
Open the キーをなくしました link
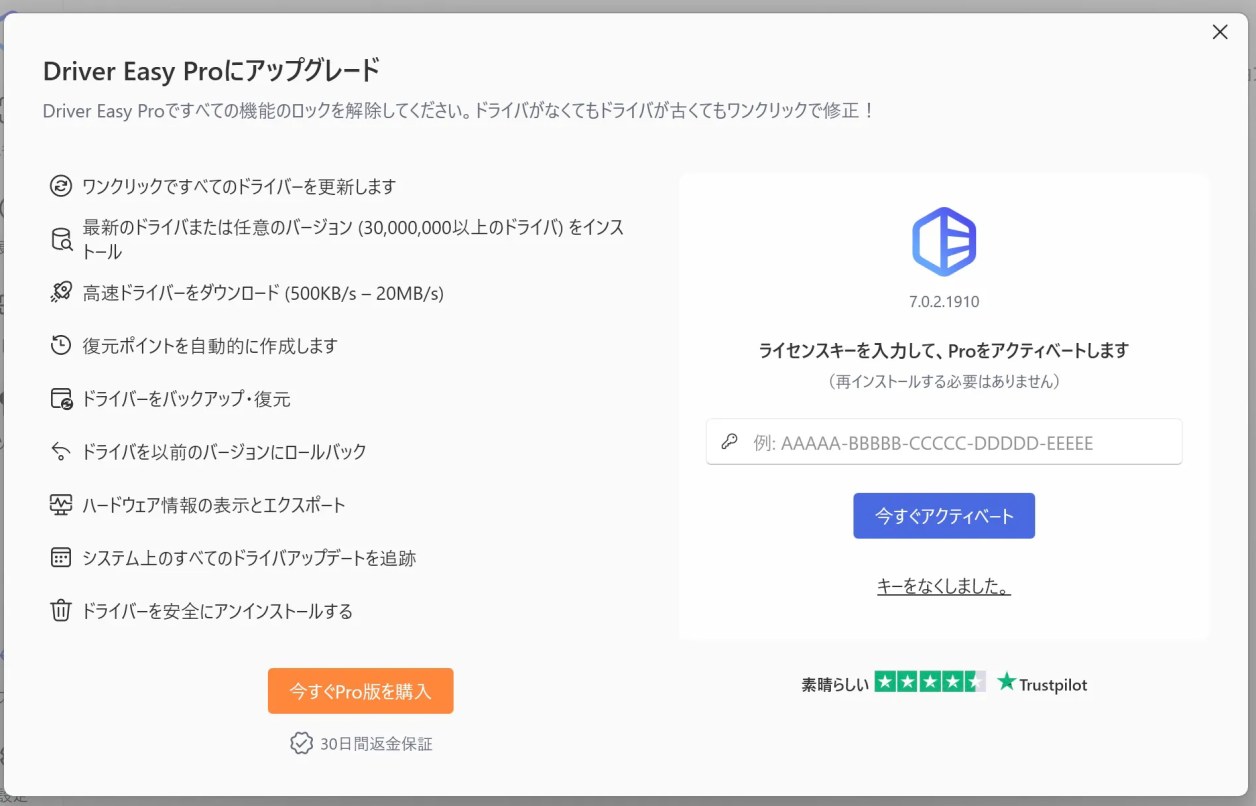944,587
